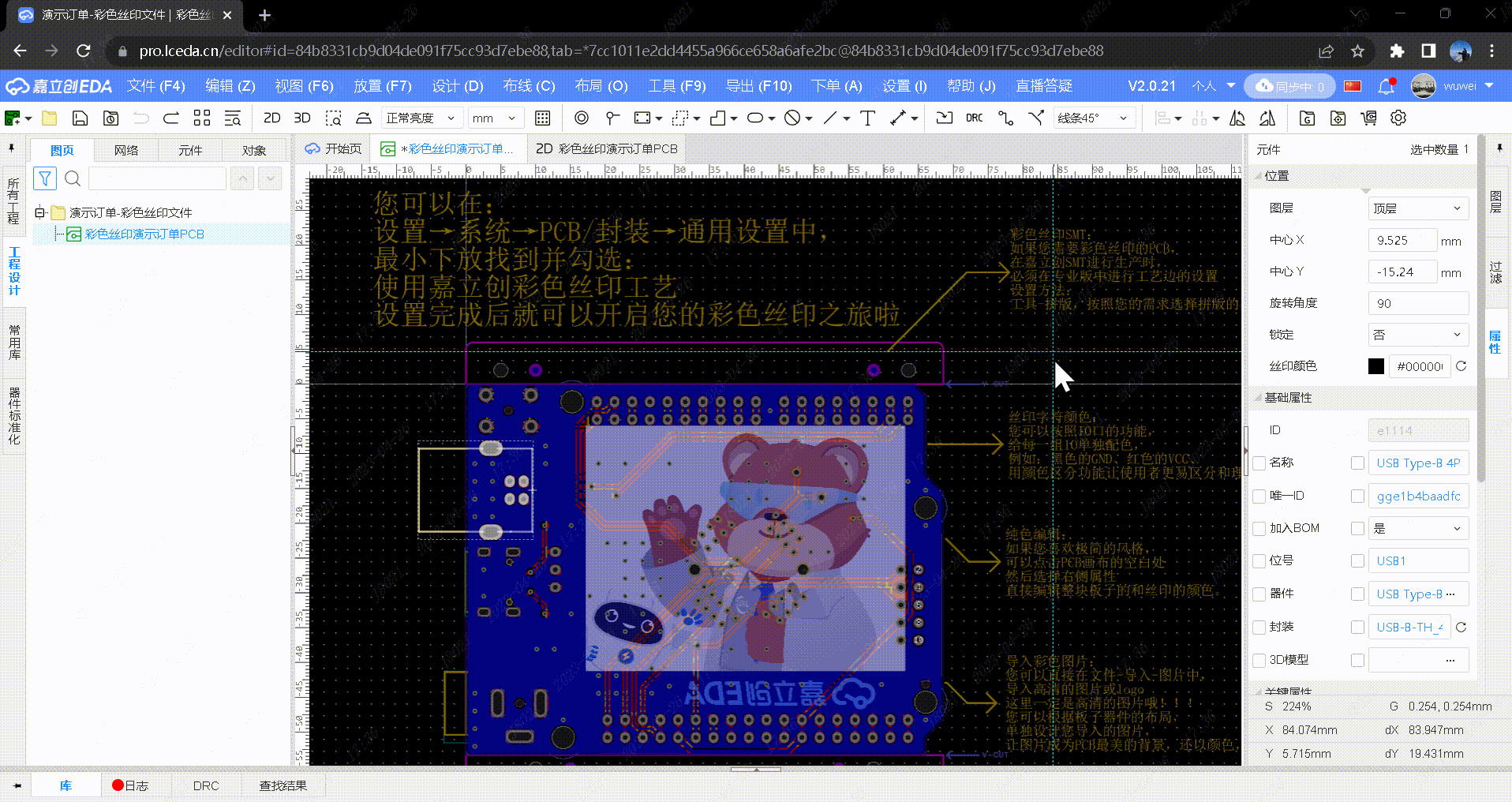Viewport: 1512px width, 802px height.
Task: Select the place via/test point tool
Action: click(612, 118)
